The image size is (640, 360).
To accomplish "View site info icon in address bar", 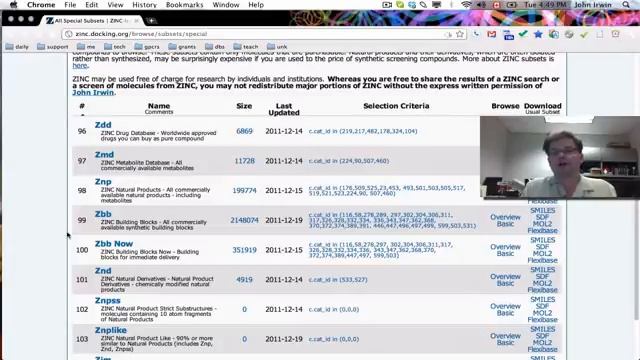I will click(69, 34).
